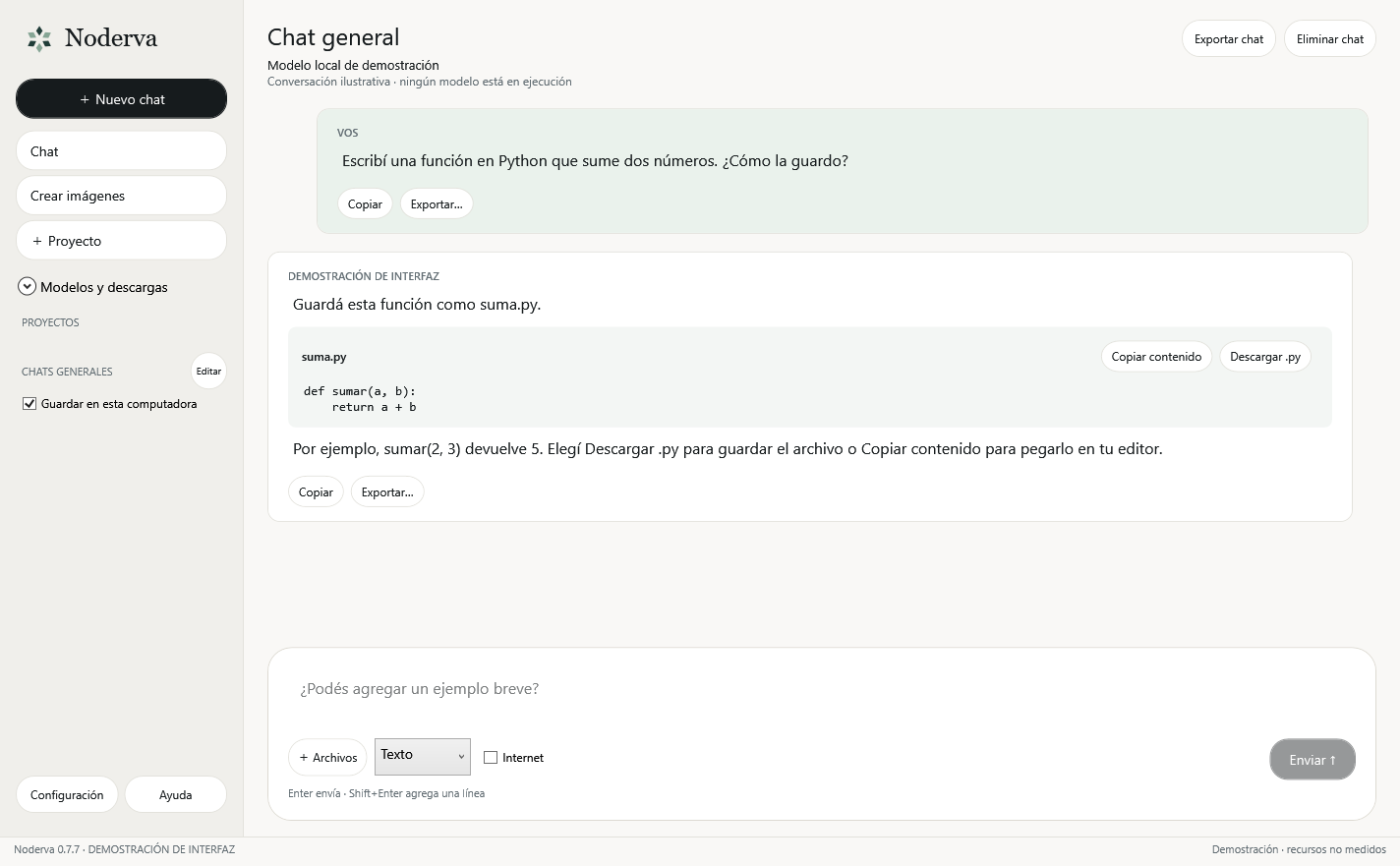Screen dimensions: 1400x866
Task: Click 'Demostración · recursos no medidos' status text
Action: 1299,849
